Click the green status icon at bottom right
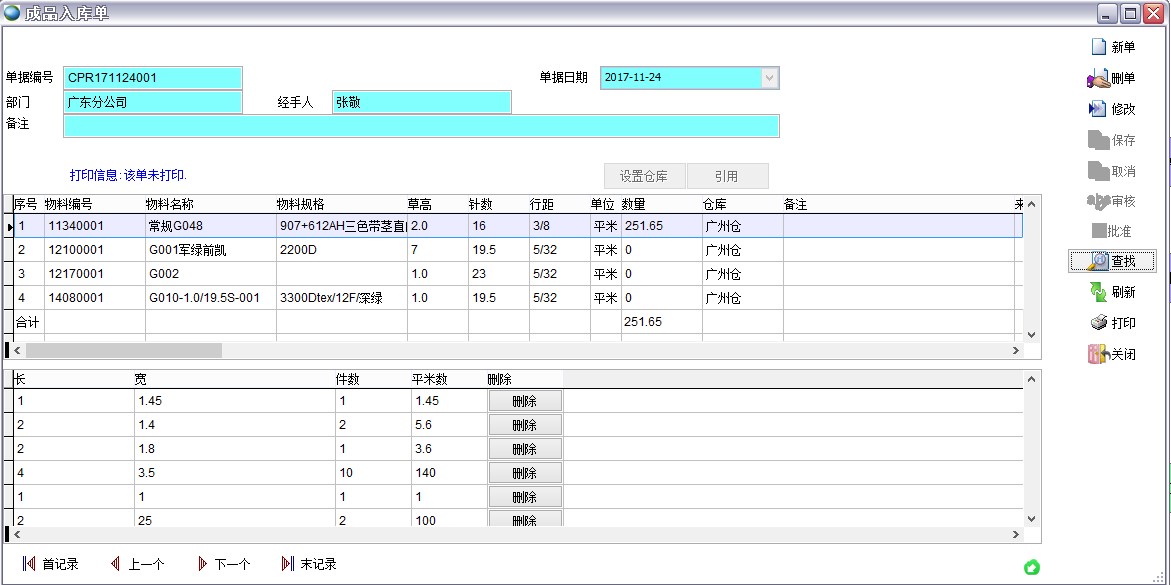The image size is (1171, 585). (x=1032, y=567)
